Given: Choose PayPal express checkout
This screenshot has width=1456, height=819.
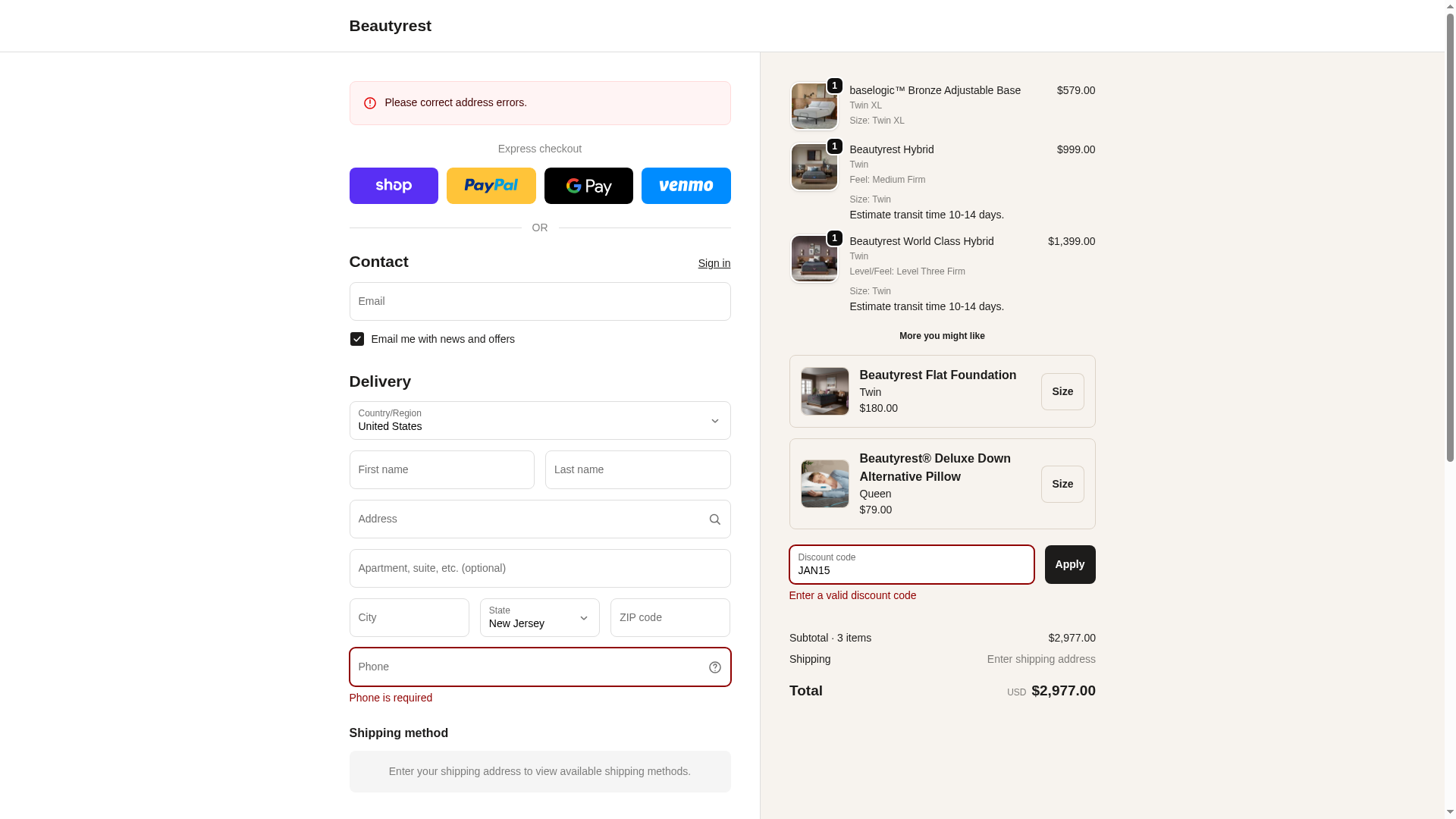Looking at the screenshot, I should [491, 186].
